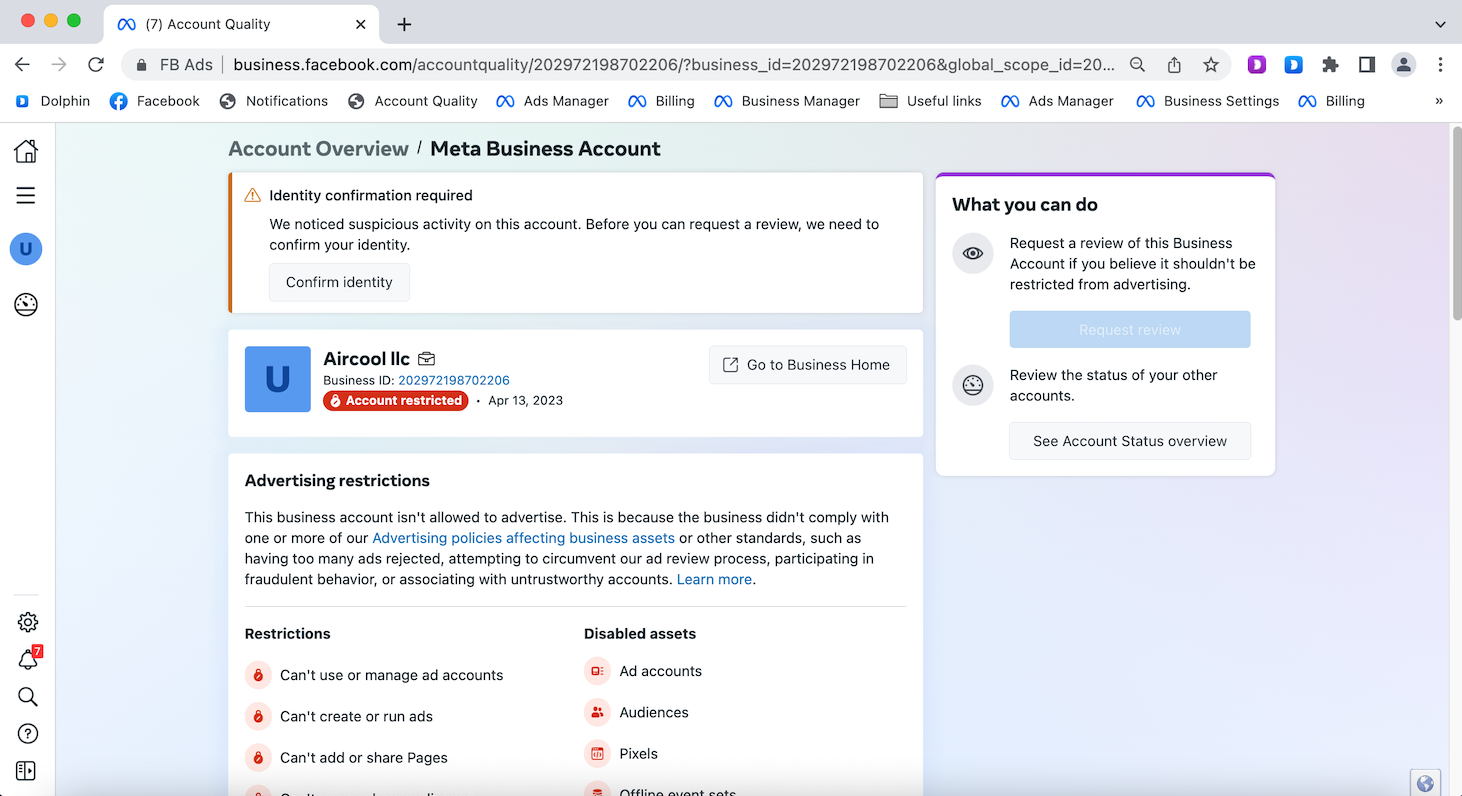The image size is (1462, 796).
Task: Open the Facebook bookmark
Action: [x=155, y=101]
